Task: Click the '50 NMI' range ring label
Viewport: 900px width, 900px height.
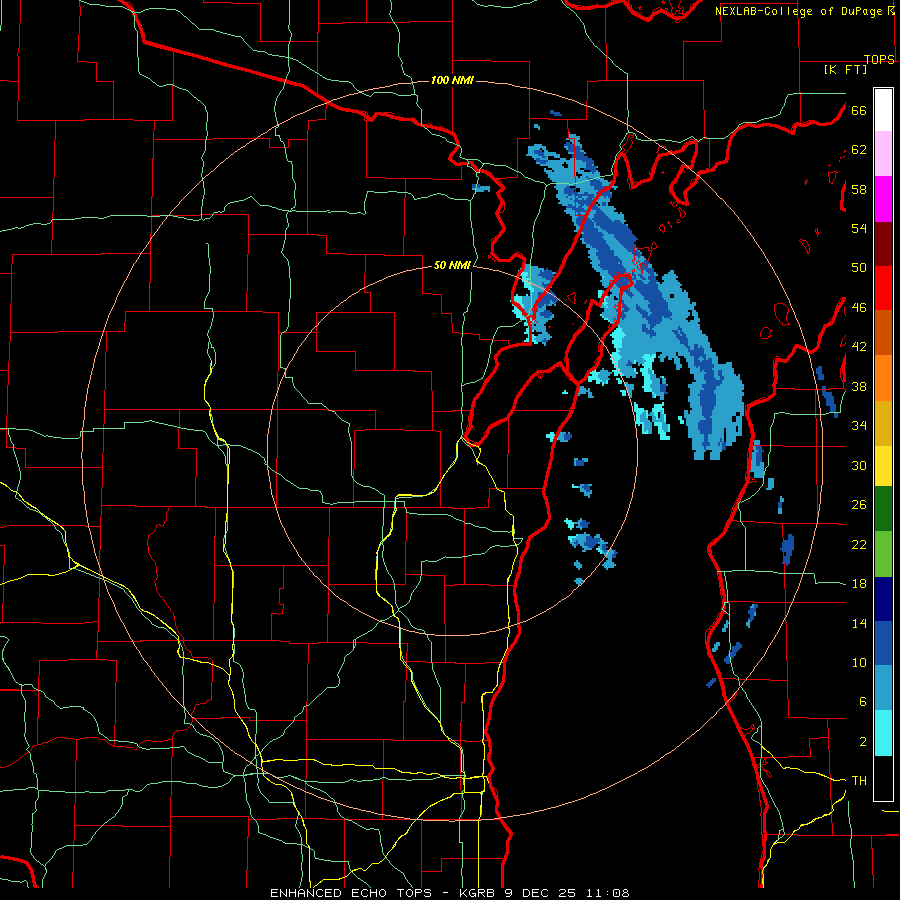Action: point(452,265)
